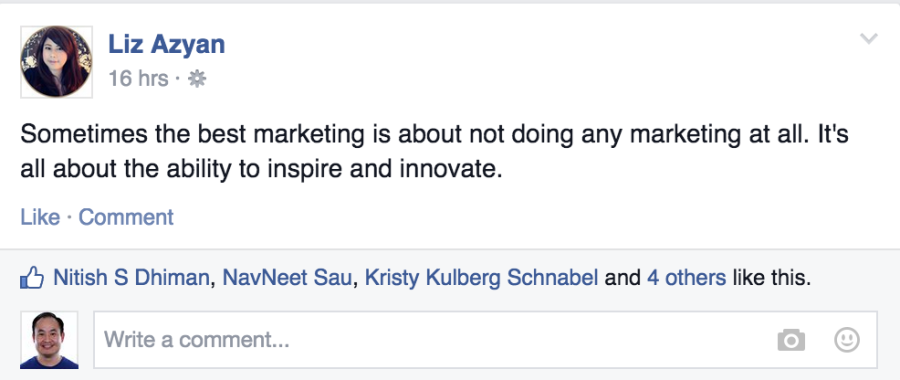Open the emoji smiley picker
Screen dimensions: 900x380
[847, 339]
